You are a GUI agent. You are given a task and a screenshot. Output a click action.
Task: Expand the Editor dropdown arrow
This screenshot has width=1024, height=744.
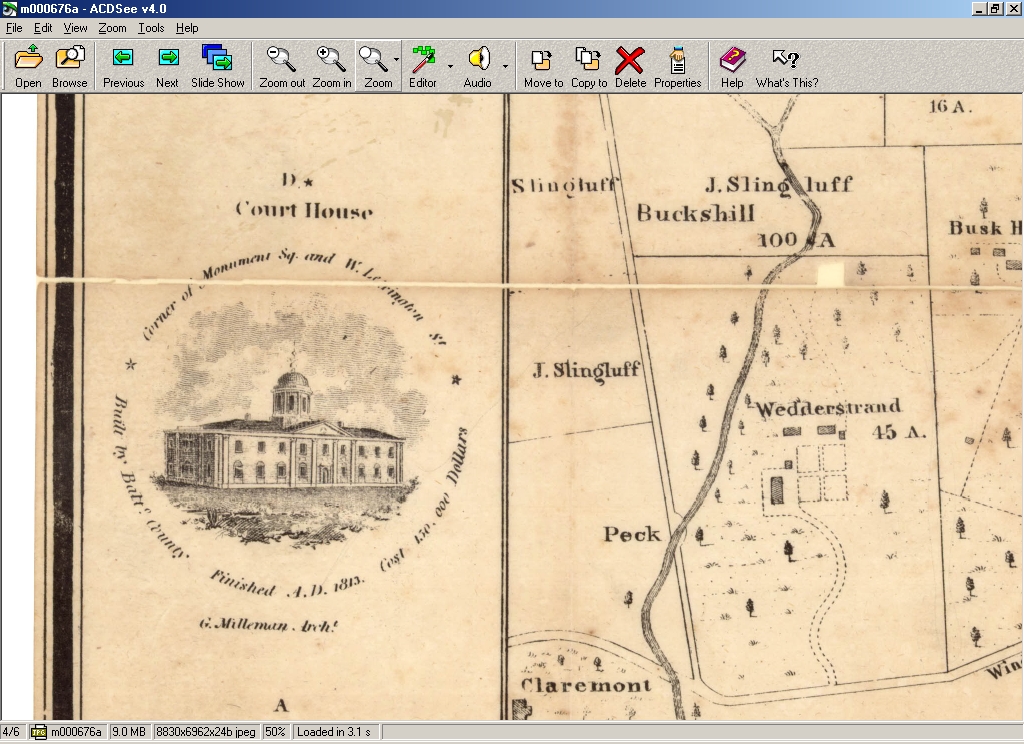(x=450, y=66)
